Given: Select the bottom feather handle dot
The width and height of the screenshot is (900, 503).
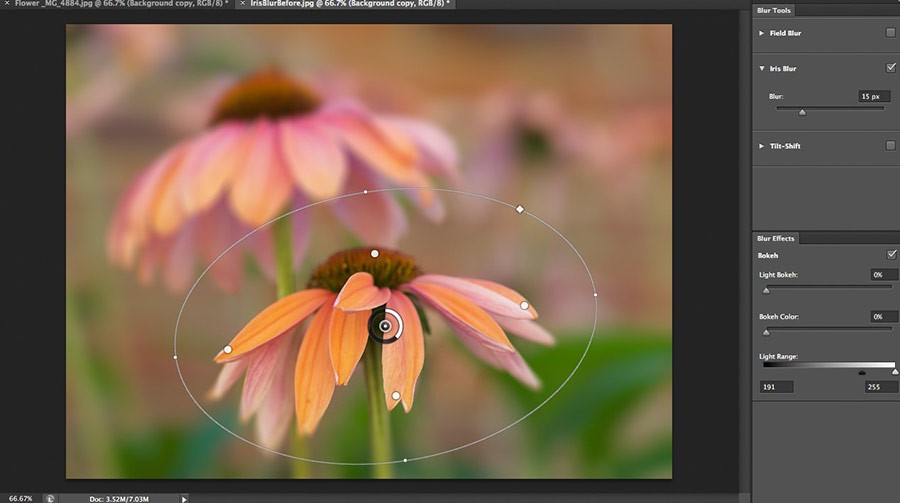Looking at the screenshot, I should (396, 396).
